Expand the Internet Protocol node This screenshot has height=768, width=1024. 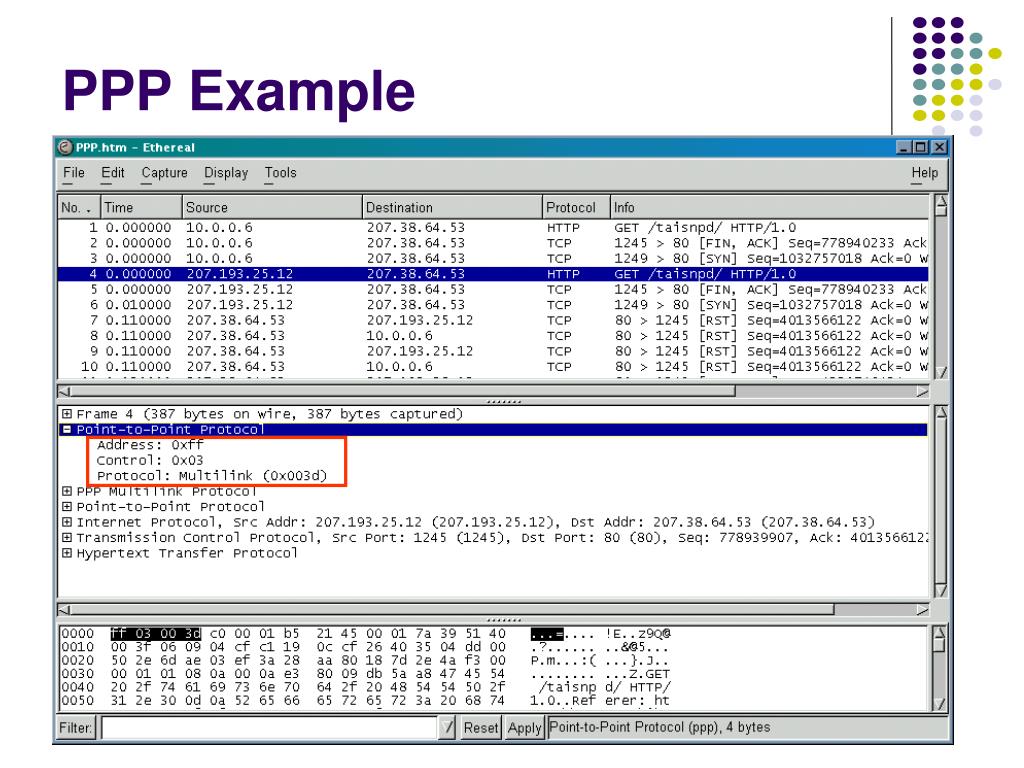point(67,522)
